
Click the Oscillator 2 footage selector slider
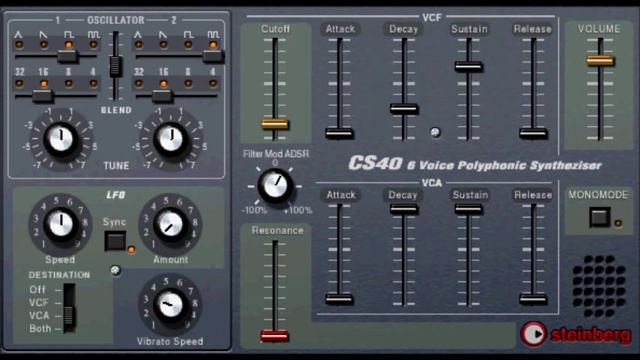coord(162,96)
